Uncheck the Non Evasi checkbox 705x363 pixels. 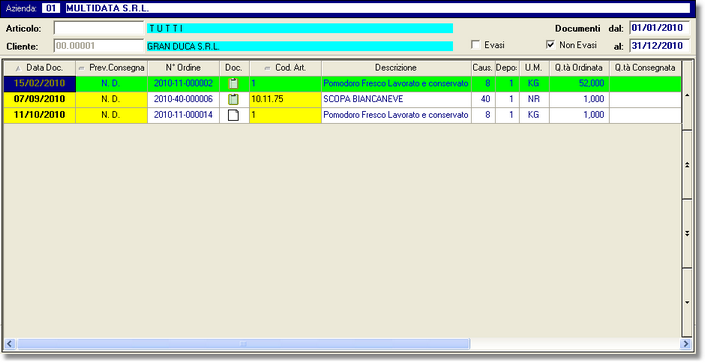click(550, 45)
